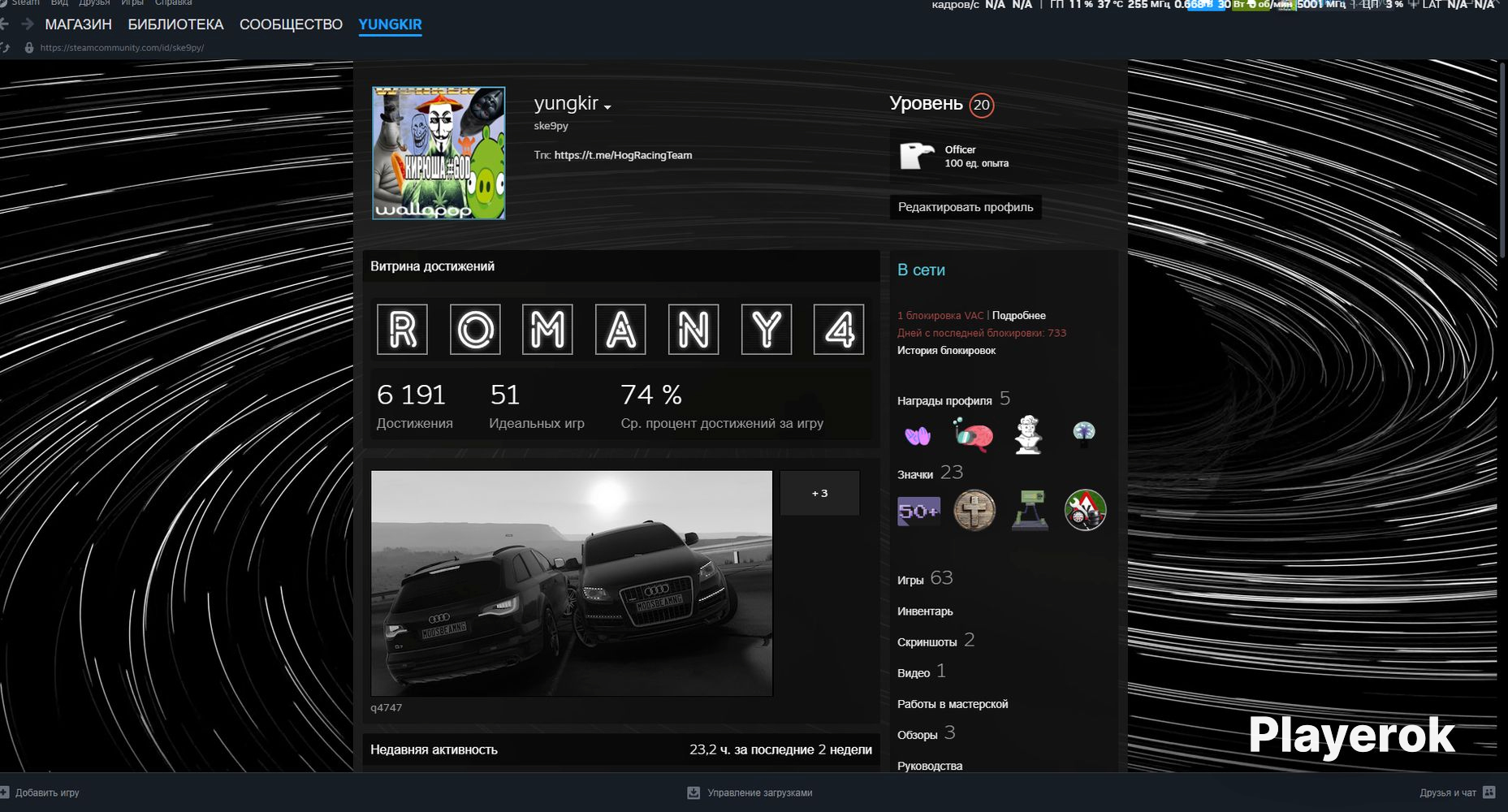The height and width of the screenshot is (812, 1508).
Task: Open the number 4 achievement icon
Action: (x=839, y=329)
